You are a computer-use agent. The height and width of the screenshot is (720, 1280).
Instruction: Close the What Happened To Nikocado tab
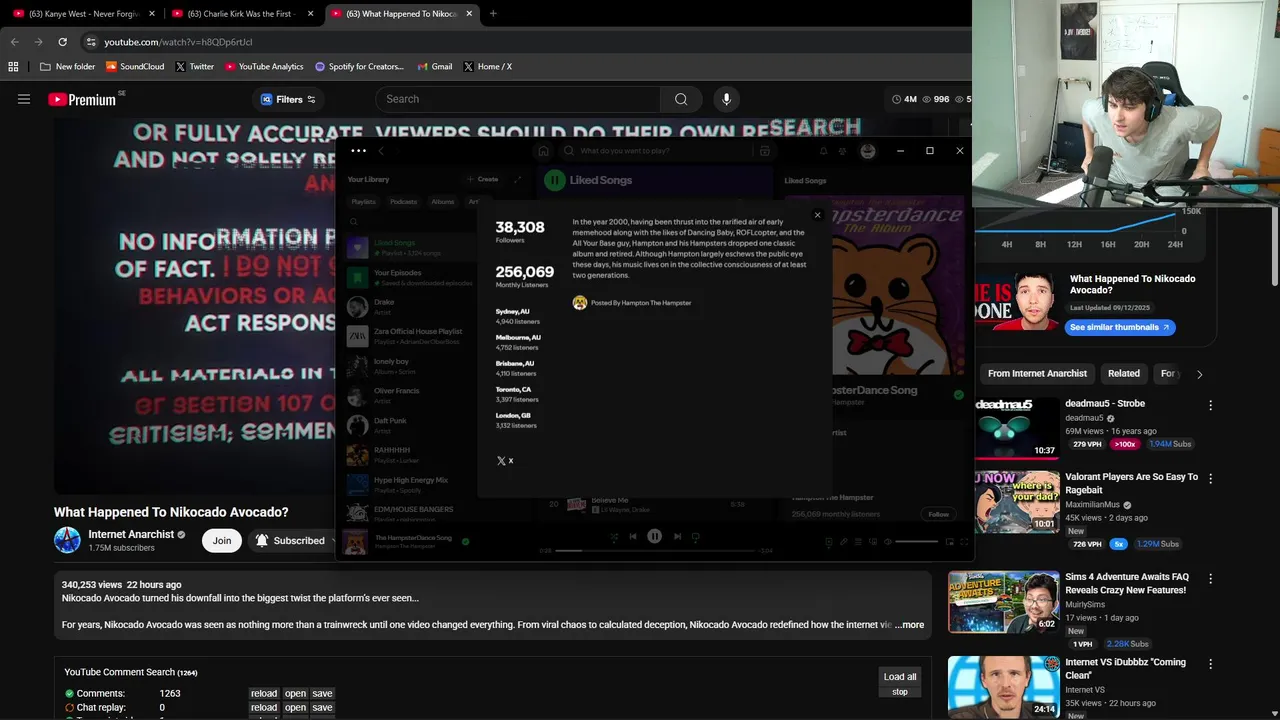[x=469, y=14]
